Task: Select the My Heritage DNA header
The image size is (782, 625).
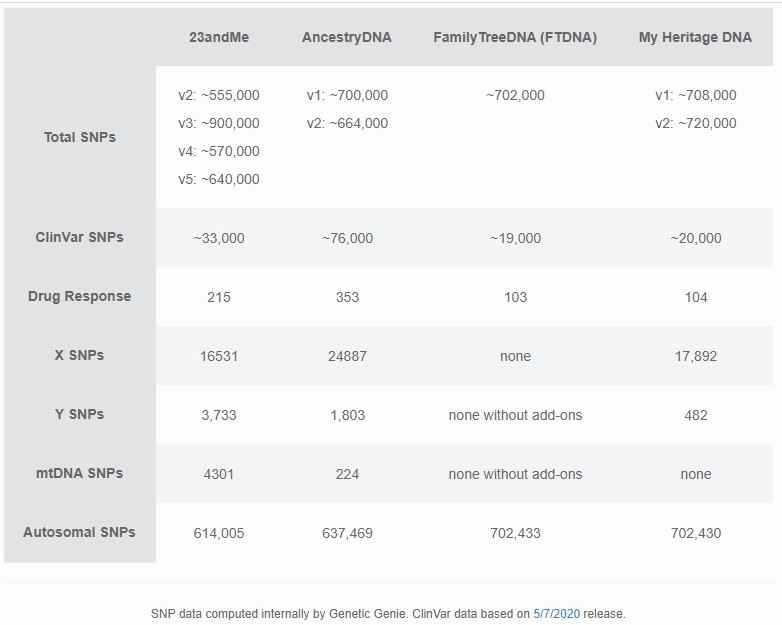Action: click(x=696, y=37)
